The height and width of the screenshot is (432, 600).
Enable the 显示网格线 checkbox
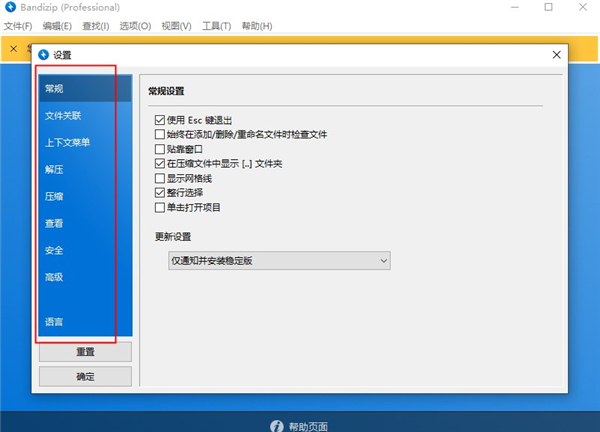160,178
